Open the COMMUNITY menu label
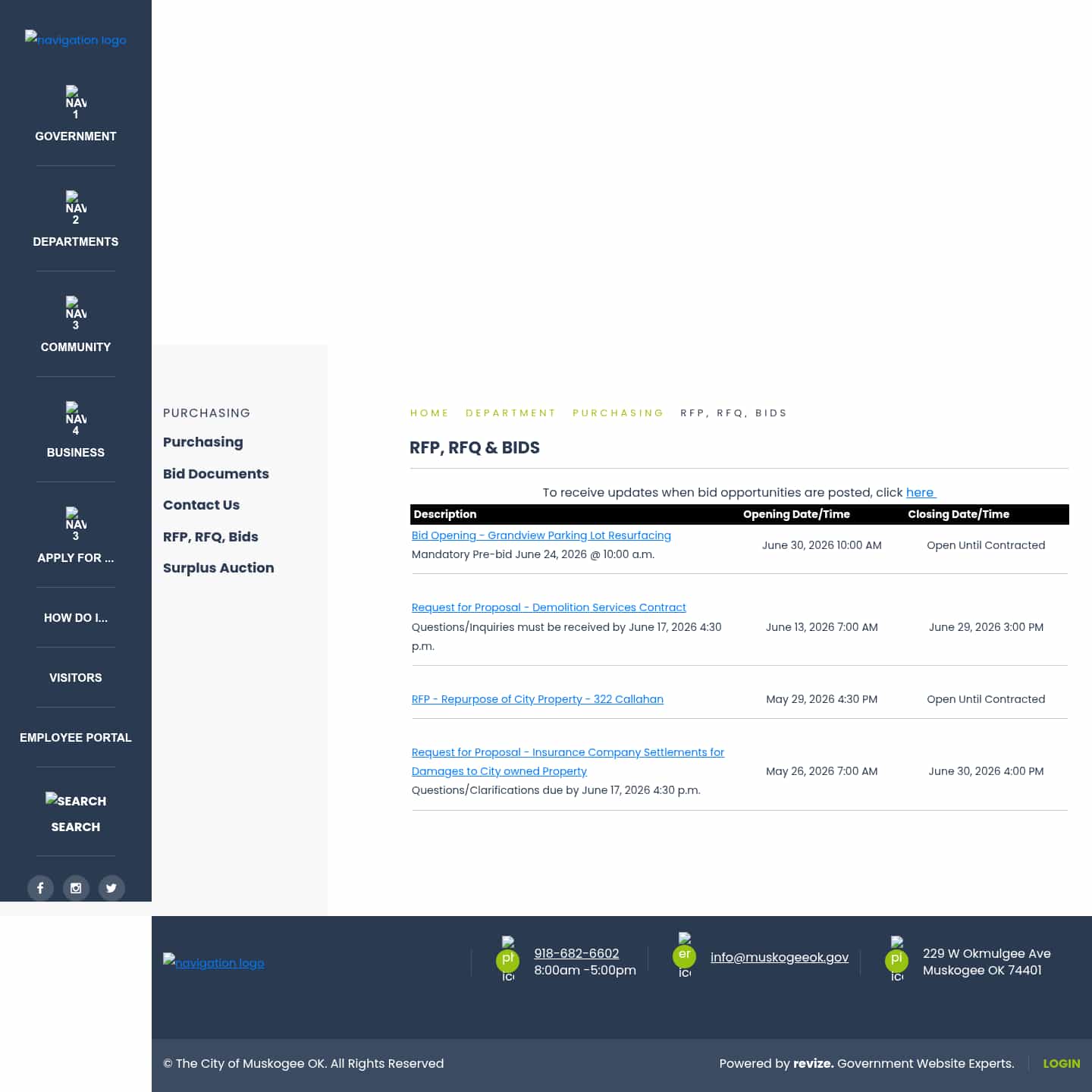 pyautogui.click(x=76, y=347)
